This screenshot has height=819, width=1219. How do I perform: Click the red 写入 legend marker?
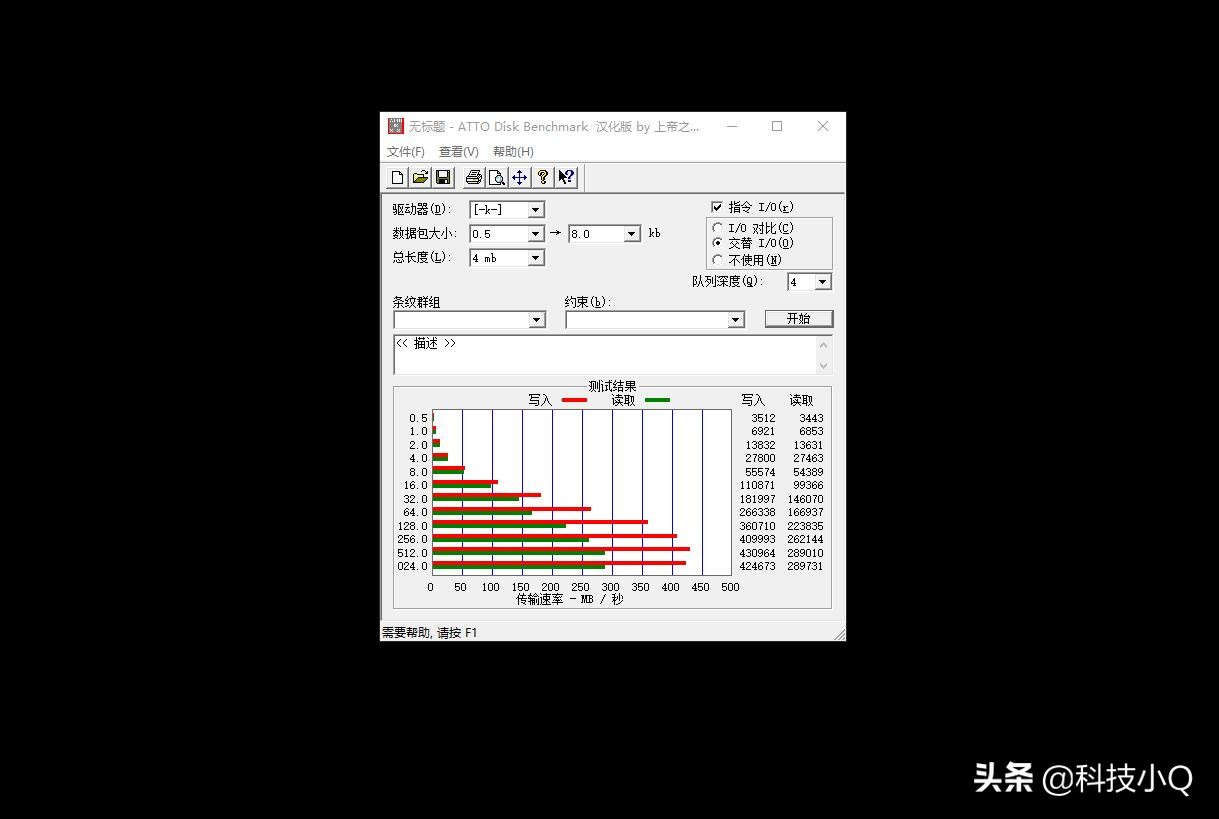(574, 399)
